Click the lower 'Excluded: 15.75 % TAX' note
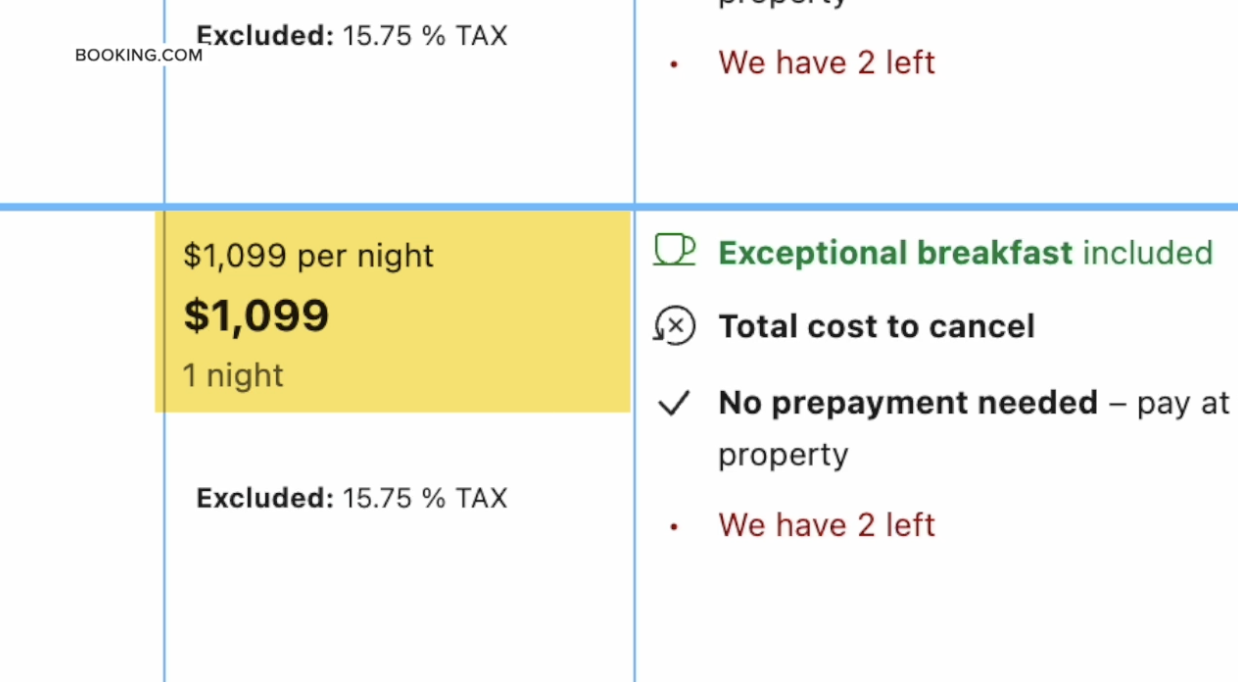The width and height of the screenshot is (1238, 682). pos(351,498)
